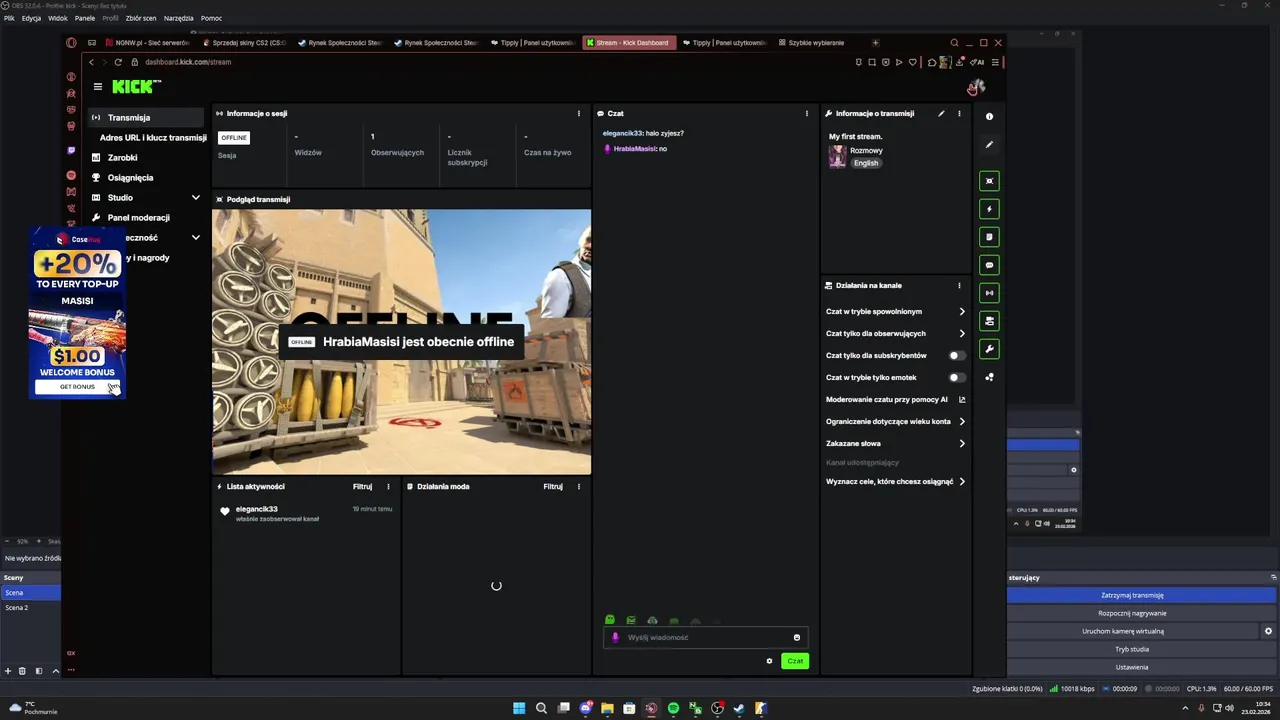The width and height of the screenshot is (1280, 720).
Task: Switch to NGNW.pl browser tab
Action: coord(146,43)
